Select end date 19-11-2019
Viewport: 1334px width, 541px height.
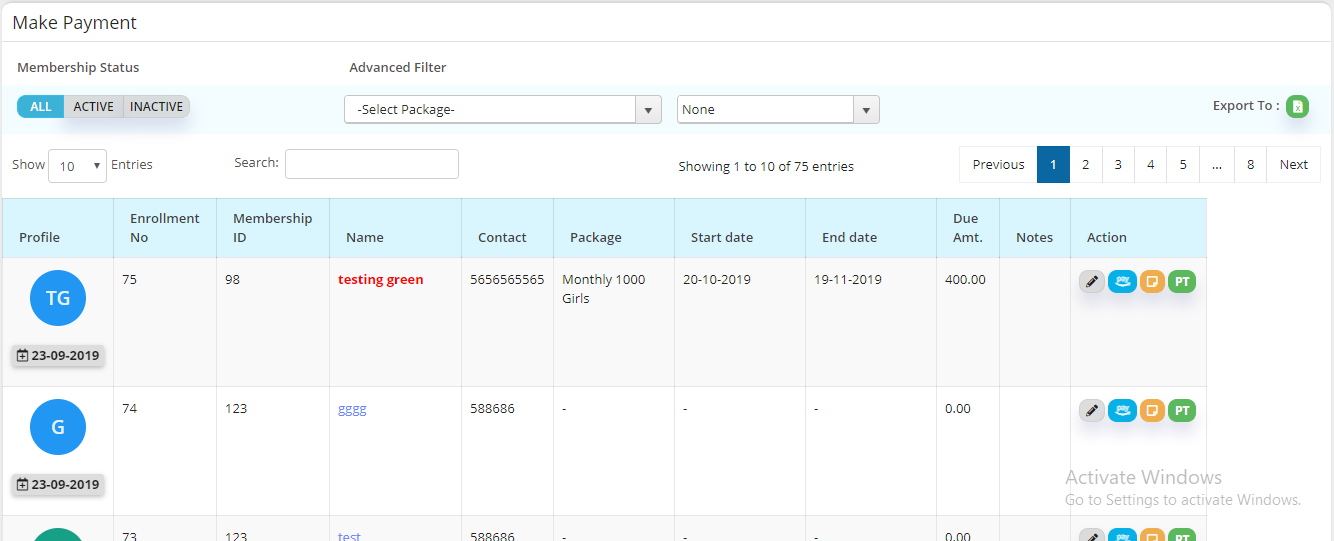tap(848, 280)
